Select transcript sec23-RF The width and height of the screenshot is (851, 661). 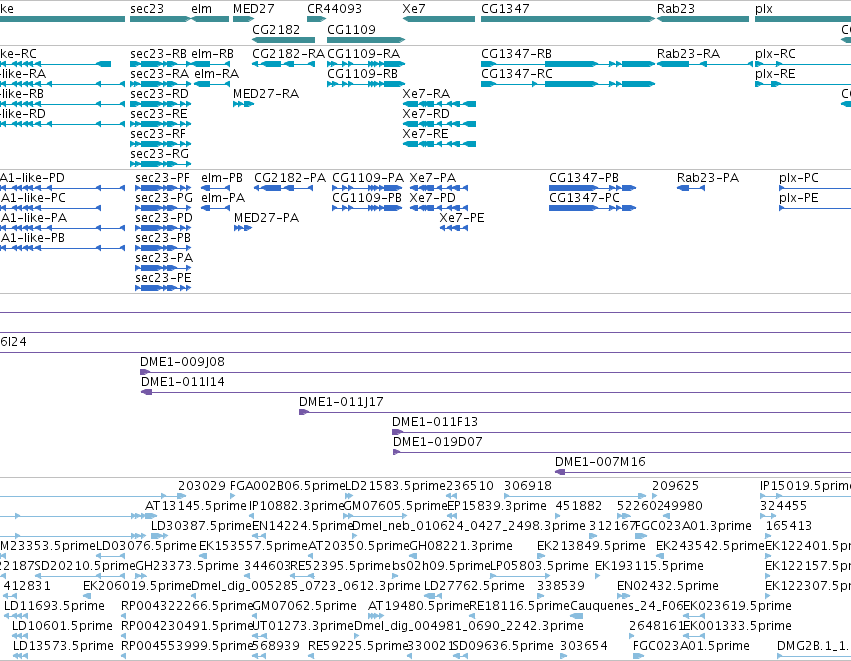coord(160,144)
